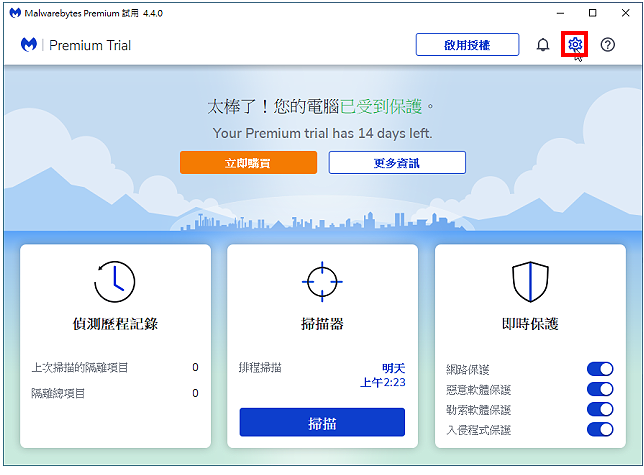Open the help question mark icon

[x=607, y=44]
